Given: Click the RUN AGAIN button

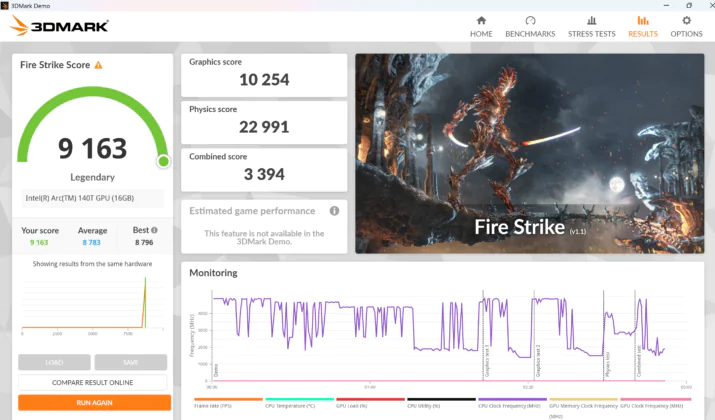Looking at the screenshot, I should click(x=94, y=403).
